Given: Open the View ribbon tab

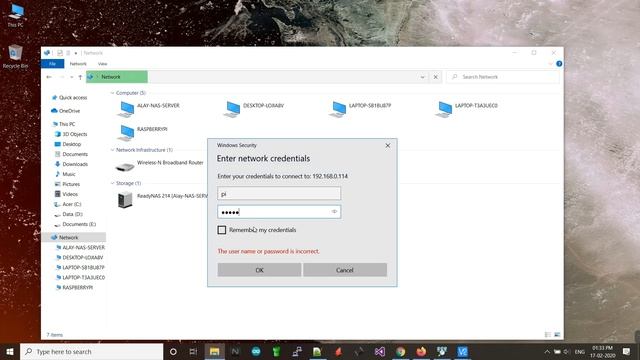Looking at the screenshot, I should 102,64.
